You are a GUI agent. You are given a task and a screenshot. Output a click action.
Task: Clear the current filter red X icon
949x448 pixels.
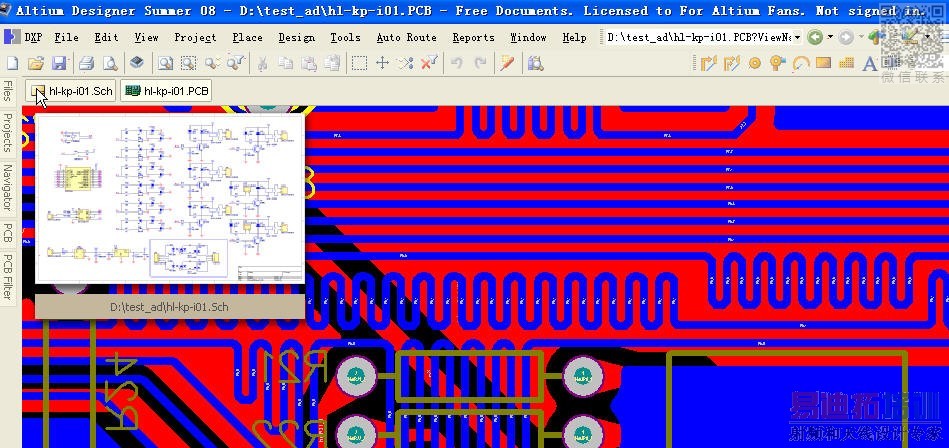click(429, 63)
